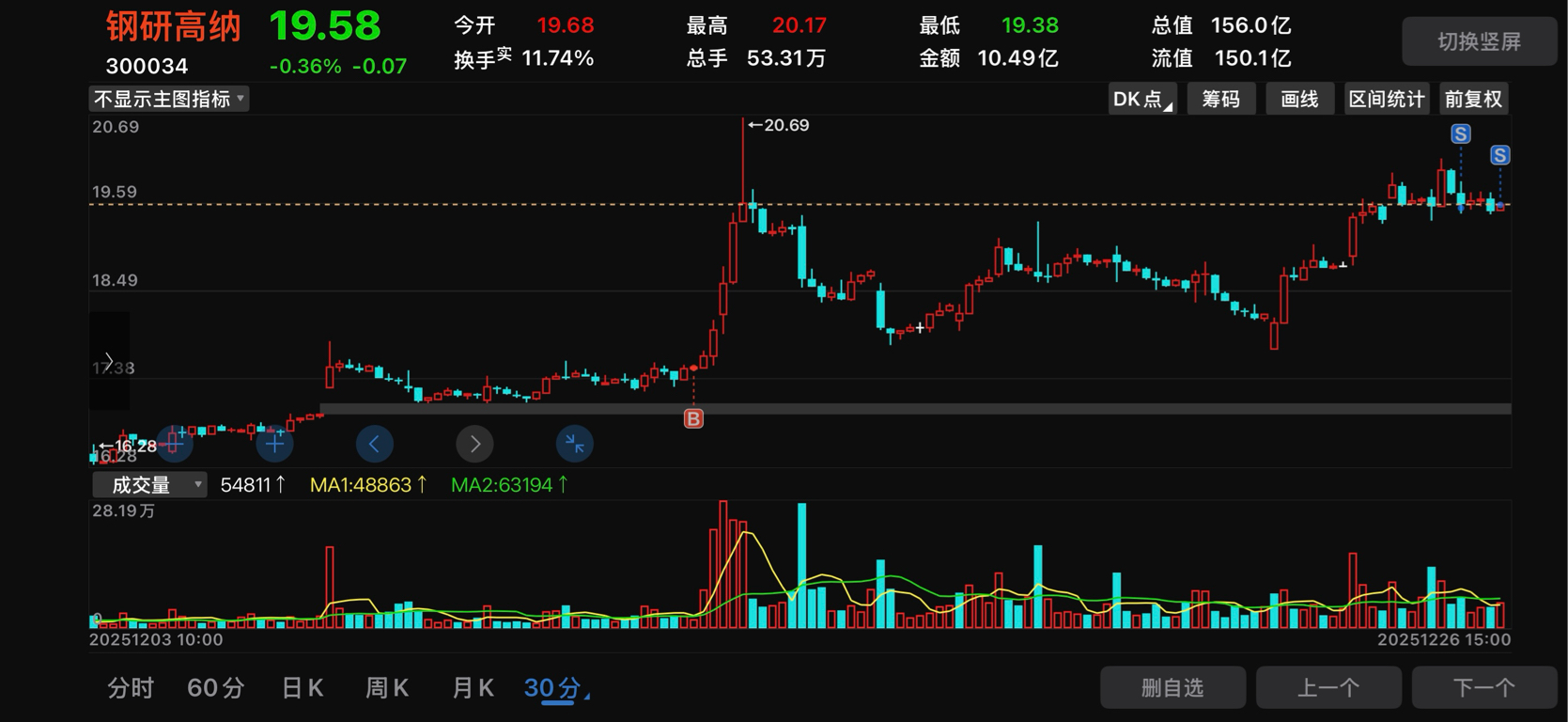Switch to the 分时 tab
This screenshot has width=1568, height=722.
(x=131, y=688)
